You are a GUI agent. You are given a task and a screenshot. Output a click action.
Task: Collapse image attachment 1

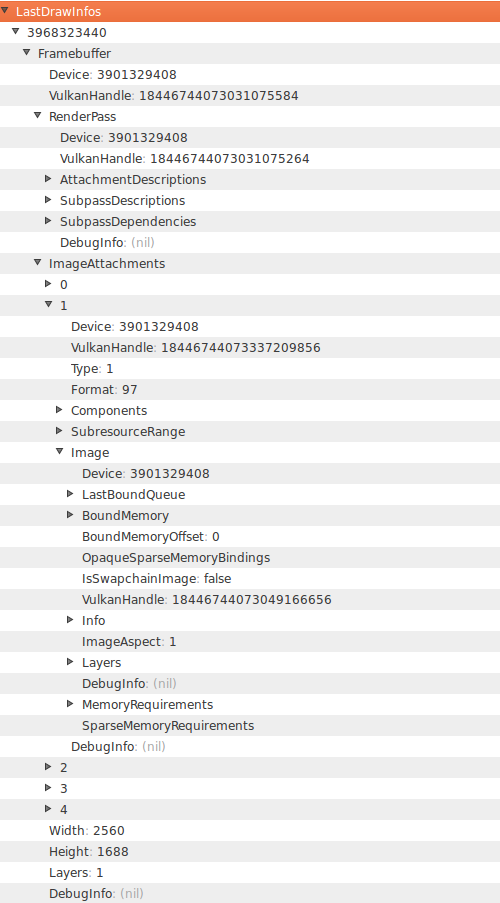click(48, 304)
